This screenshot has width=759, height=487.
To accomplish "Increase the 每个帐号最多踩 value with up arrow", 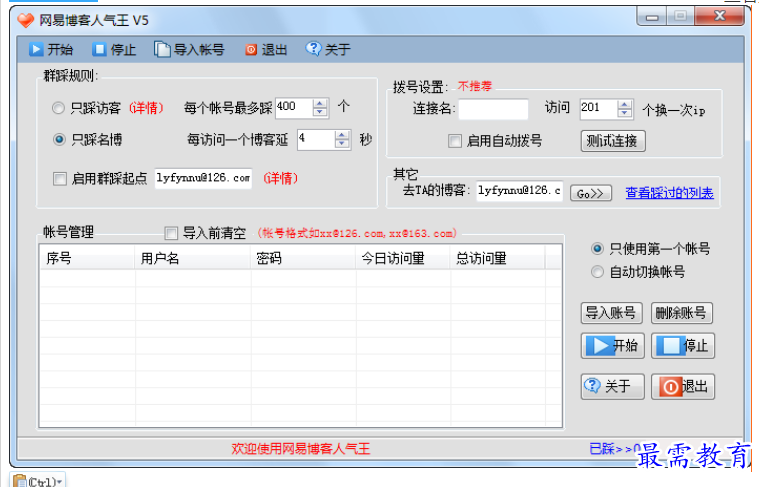I will pyautogui.click(x=320, y=103).
